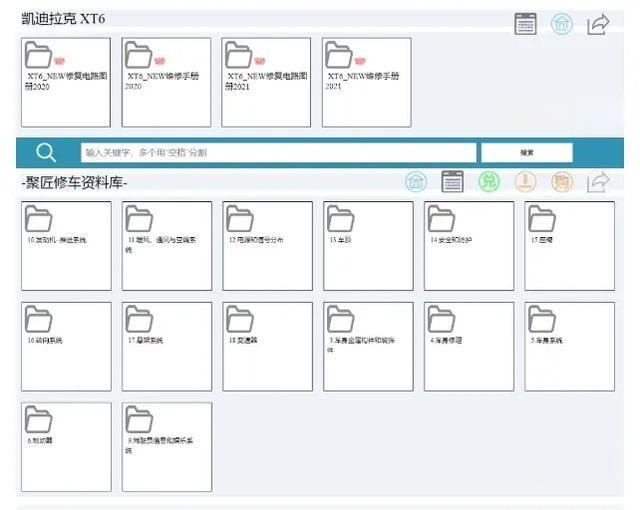Focus the keyword search input field
The height and width of the screenshot is (510, 640).
(x=278, y=153)
